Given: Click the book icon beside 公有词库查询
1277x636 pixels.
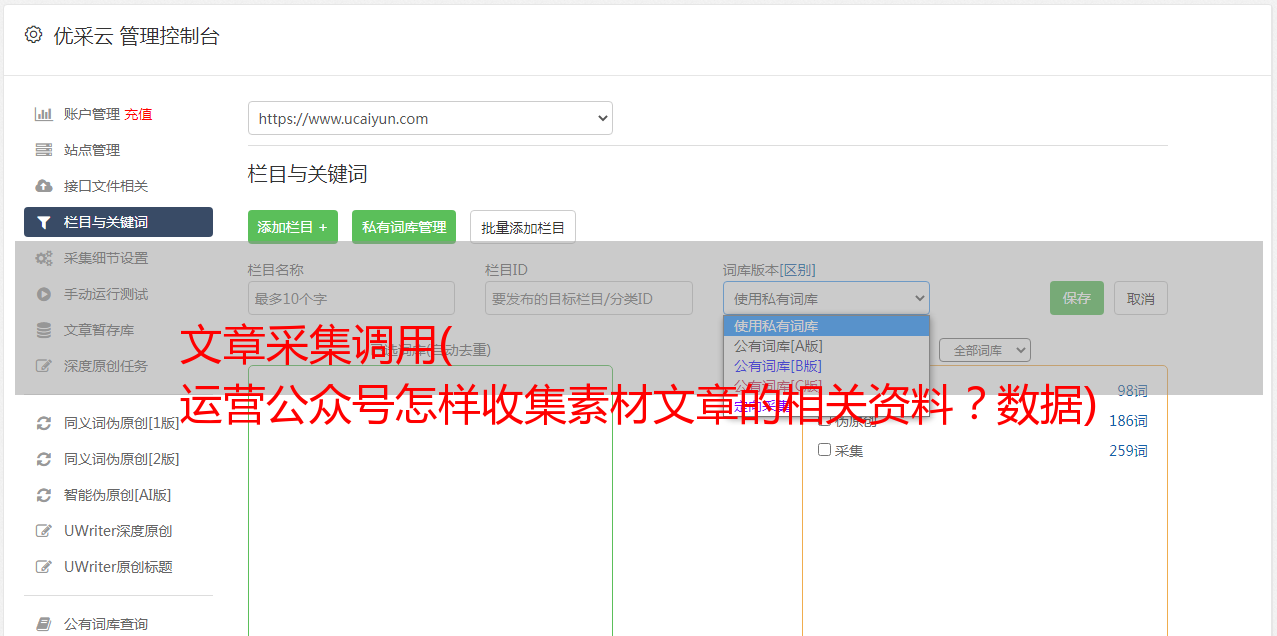Looking at the screenshot, I should 43,624.
